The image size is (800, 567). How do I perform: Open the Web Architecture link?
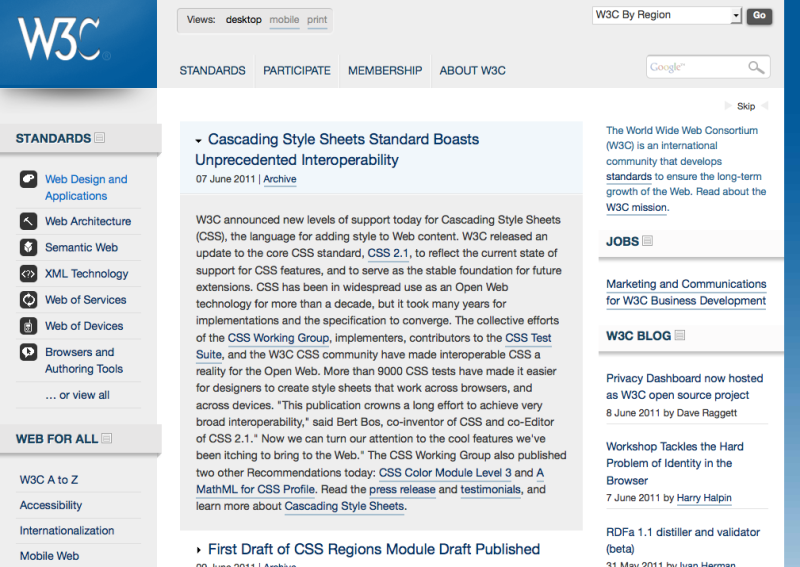pos(88,221)
